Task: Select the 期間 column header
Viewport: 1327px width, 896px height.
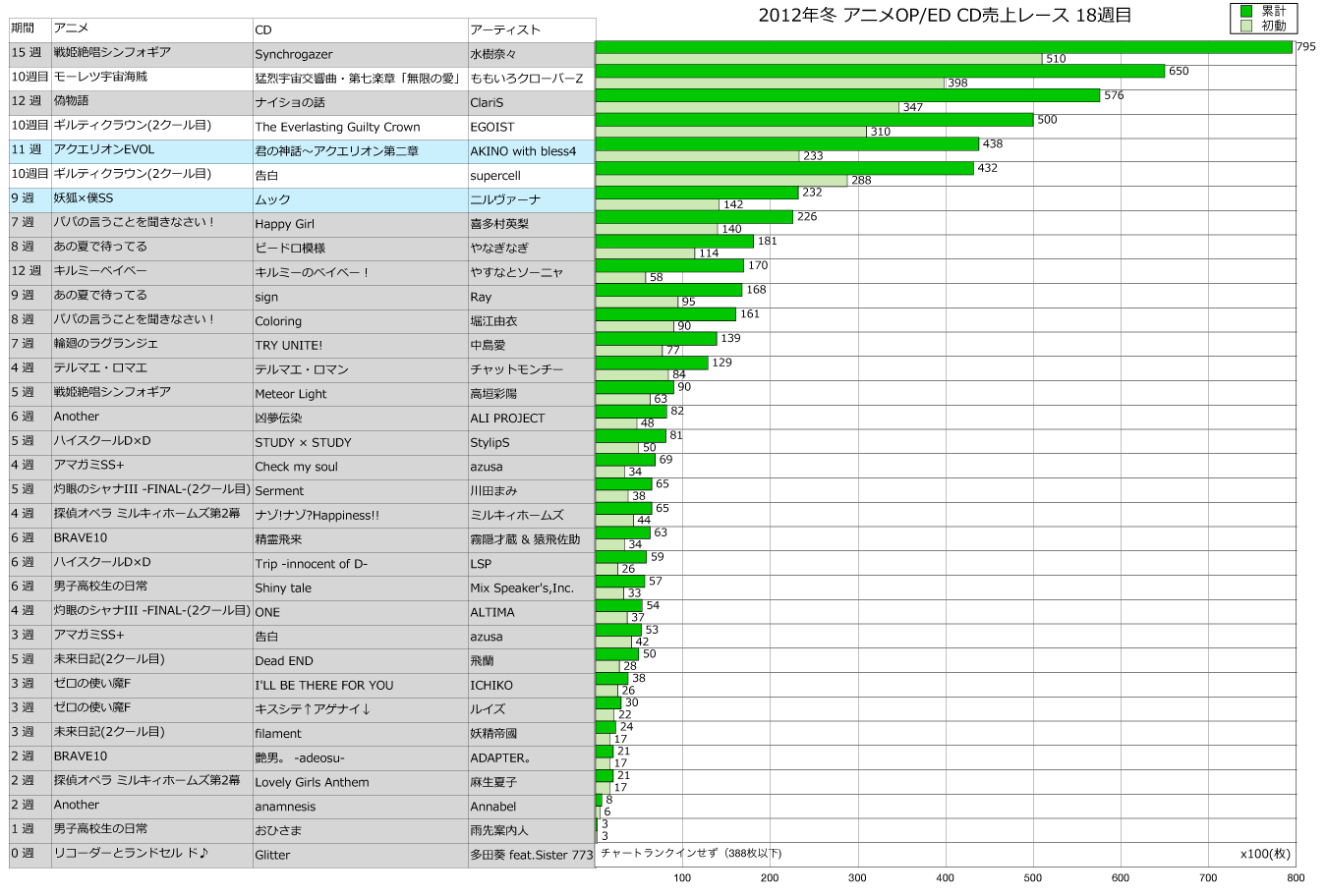Action: (27, 29)
